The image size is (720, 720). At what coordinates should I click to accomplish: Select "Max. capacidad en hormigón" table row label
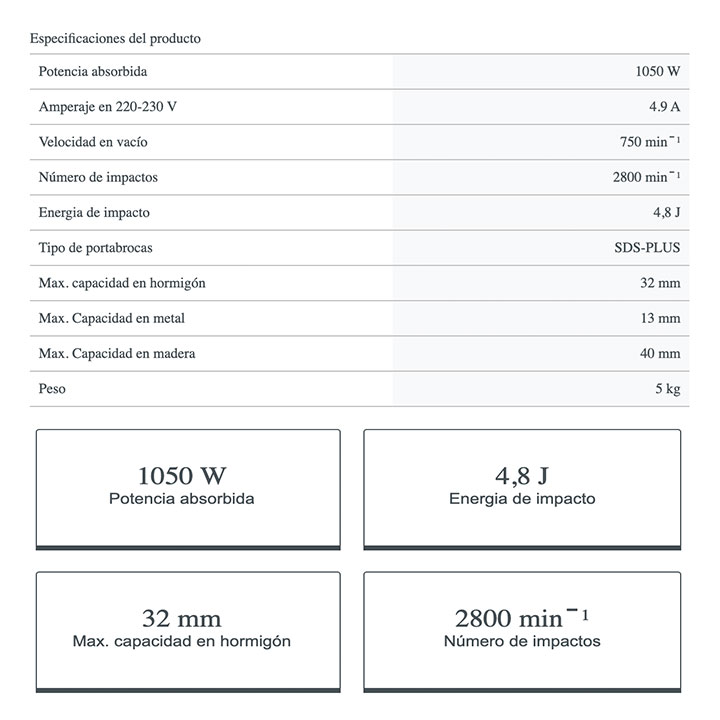point(122,283)
